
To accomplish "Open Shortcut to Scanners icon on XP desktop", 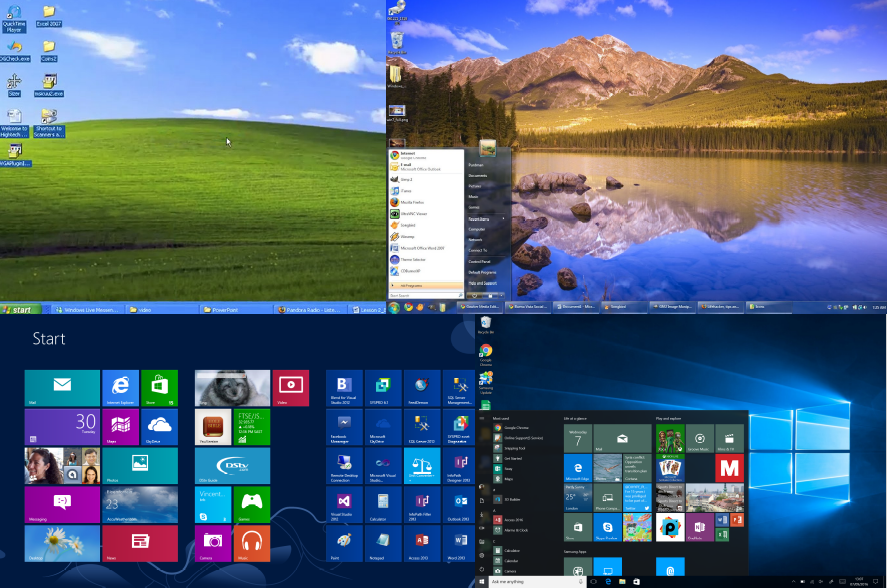I will [x=49, y=123].
